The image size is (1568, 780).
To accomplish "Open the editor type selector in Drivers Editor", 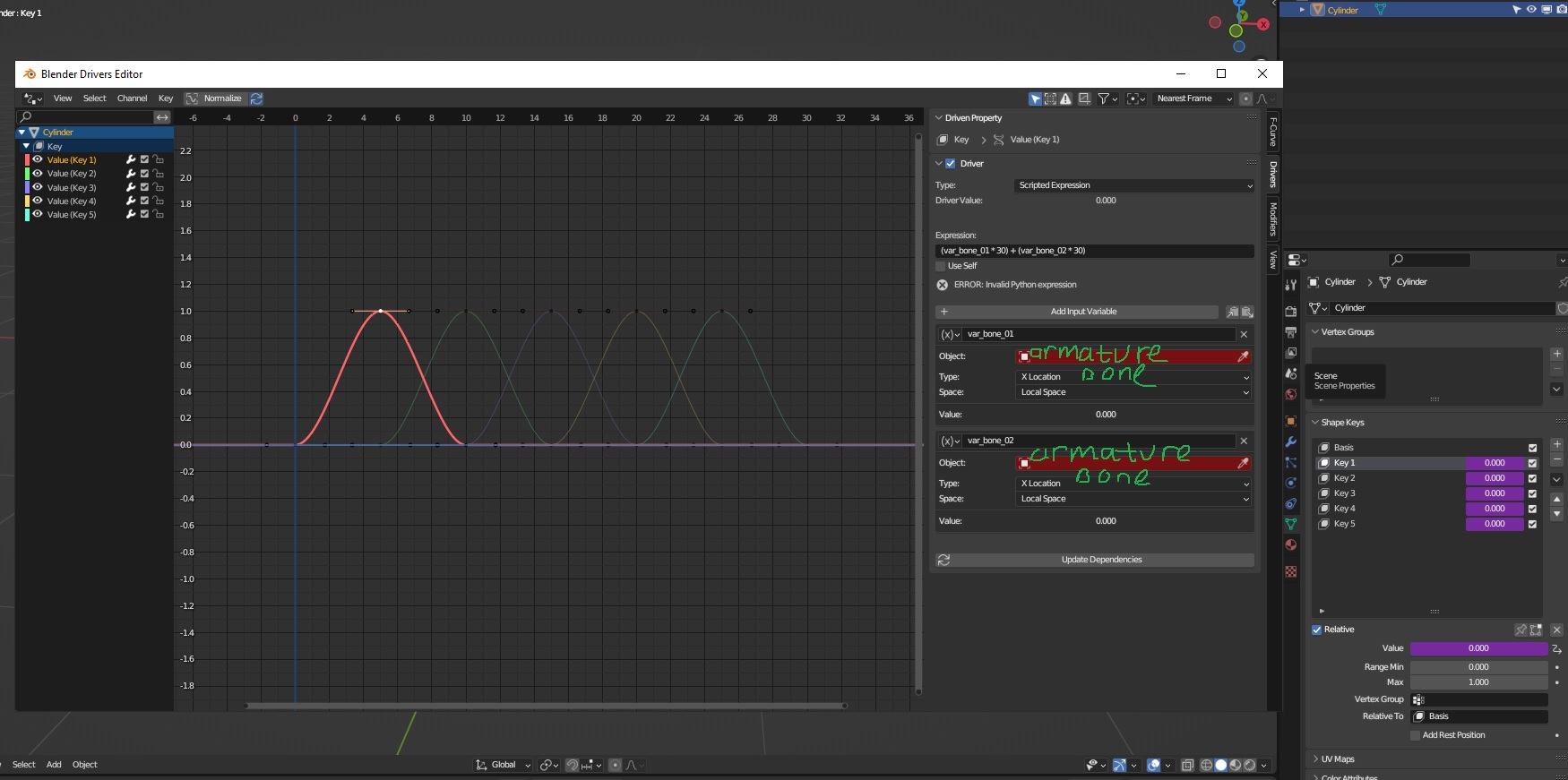I will coord(33,99).
